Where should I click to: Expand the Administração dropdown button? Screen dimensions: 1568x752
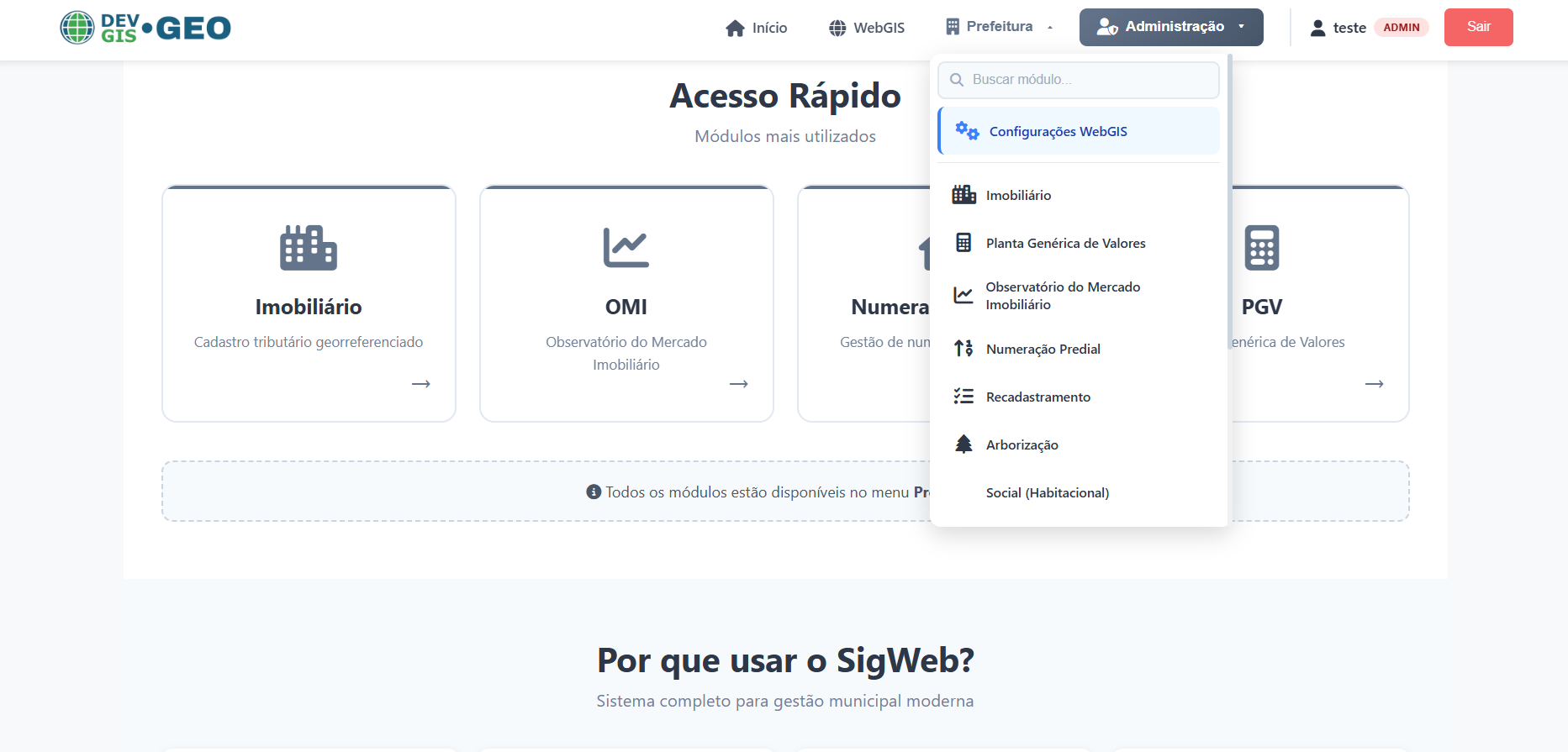point(1171,27)
